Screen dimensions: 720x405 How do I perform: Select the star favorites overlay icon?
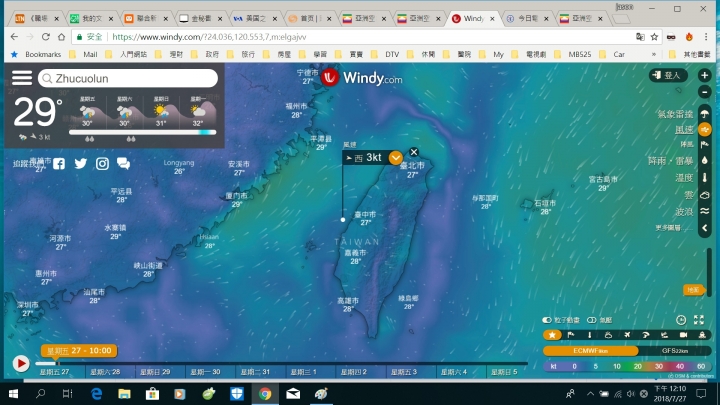click(552, 335)
